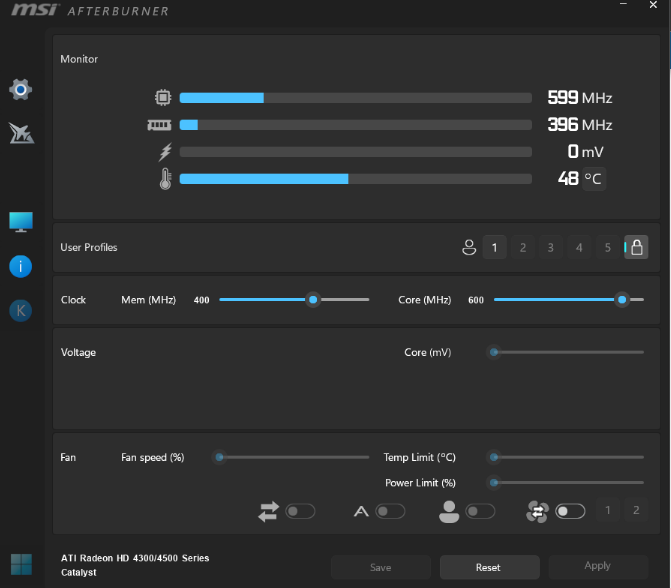Screen dimensions: 671x588
Task: Toggle the profile lock icon
Action: pos(636,247)
